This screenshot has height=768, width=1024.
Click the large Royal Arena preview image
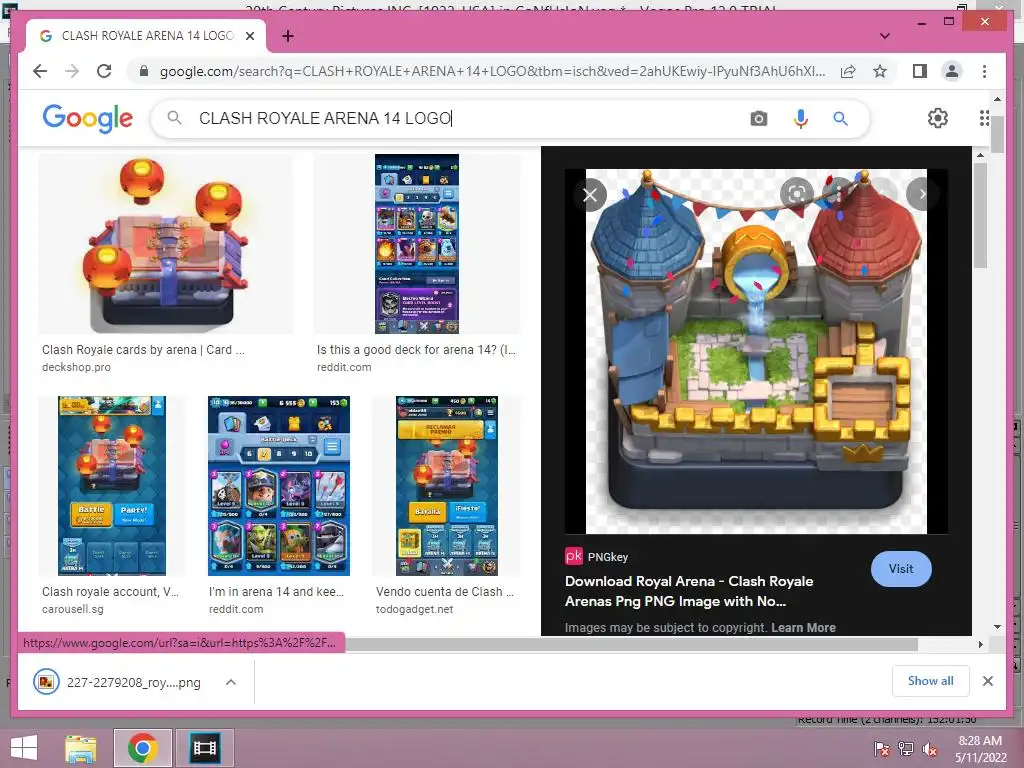pos(756,351)
